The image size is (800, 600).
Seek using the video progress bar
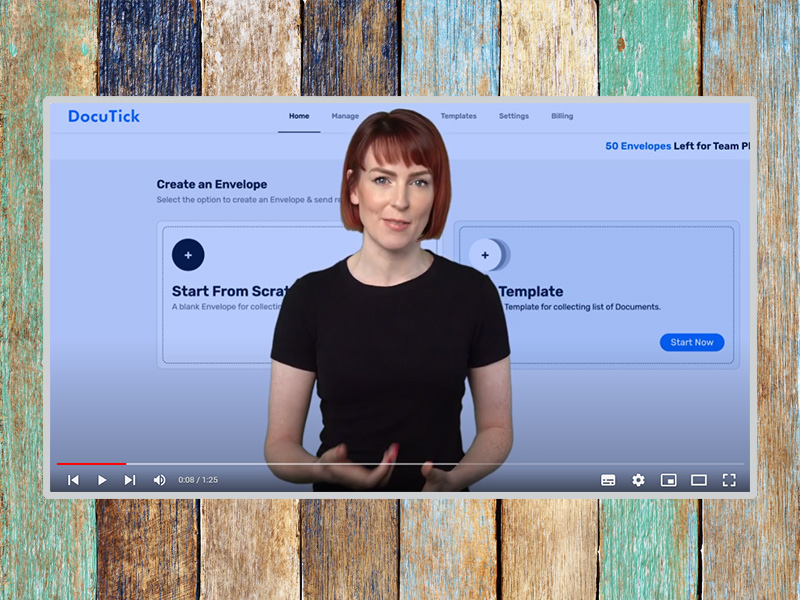coord(400,464)
